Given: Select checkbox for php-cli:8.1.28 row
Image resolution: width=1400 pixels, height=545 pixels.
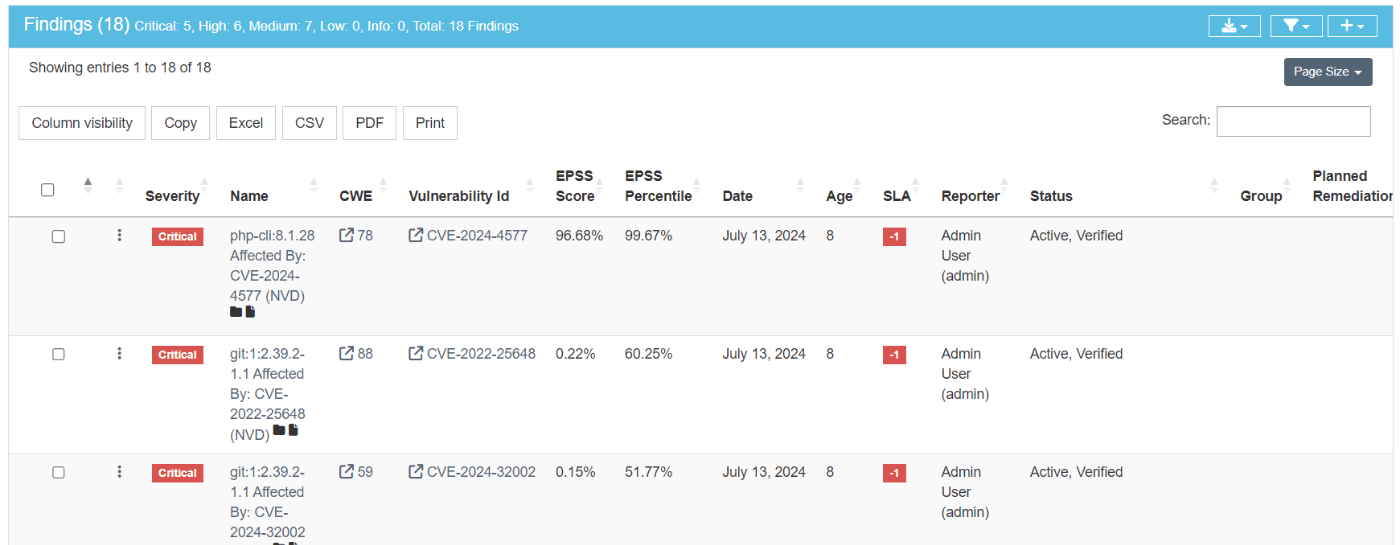Looking at the screenshot, I should (x=58, y=236).
